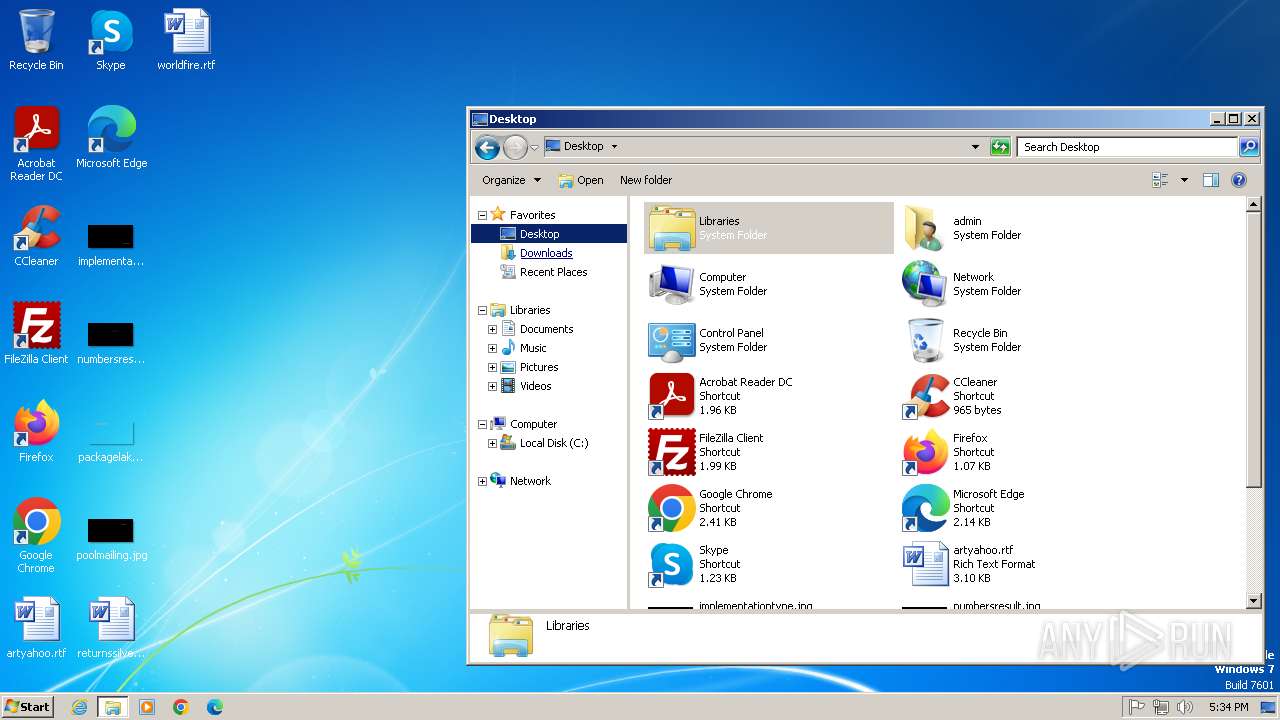The width and height of the screenshot is (1280, 720).
Task: Select Acrobat Reader DC shortcut in Explorer
Action: 768,396
